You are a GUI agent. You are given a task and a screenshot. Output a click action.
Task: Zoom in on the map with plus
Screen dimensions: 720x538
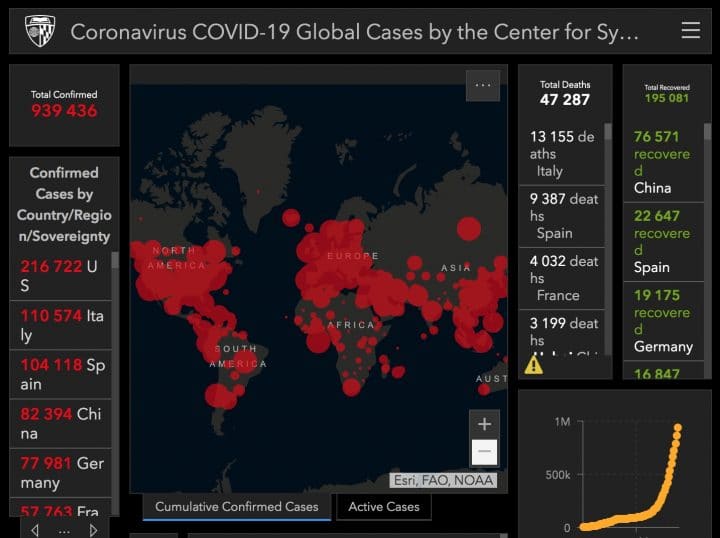click(484, 424)
